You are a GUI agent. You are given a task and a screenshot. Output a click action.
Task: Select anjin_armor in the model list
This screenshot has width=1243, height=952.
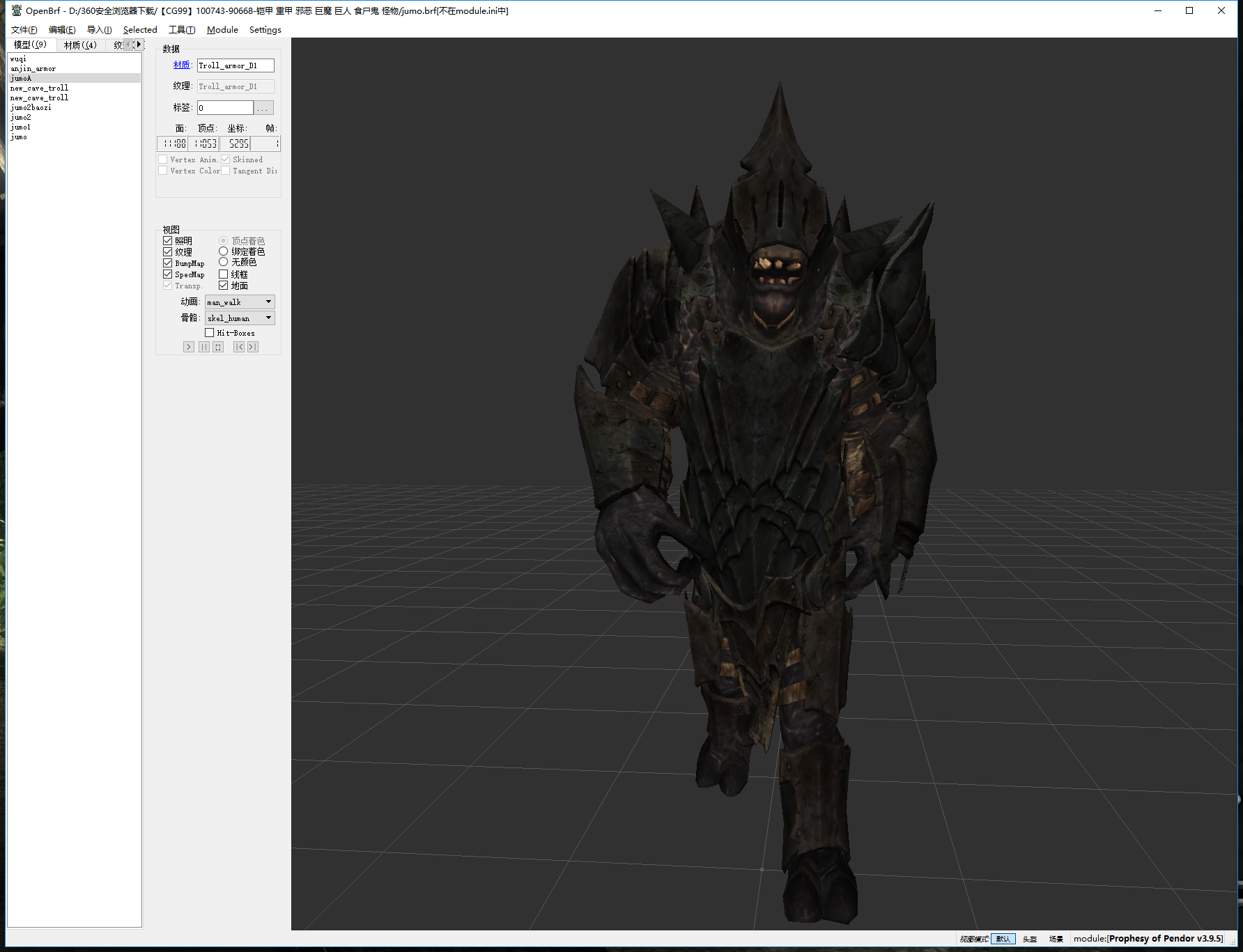pyautogui.click(x=74, y=69)
